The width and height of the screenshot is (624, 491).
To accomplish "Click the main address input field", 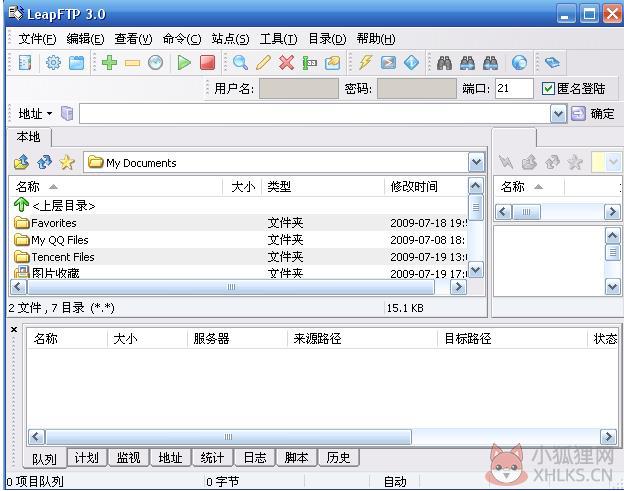I will tap(314, 114).
